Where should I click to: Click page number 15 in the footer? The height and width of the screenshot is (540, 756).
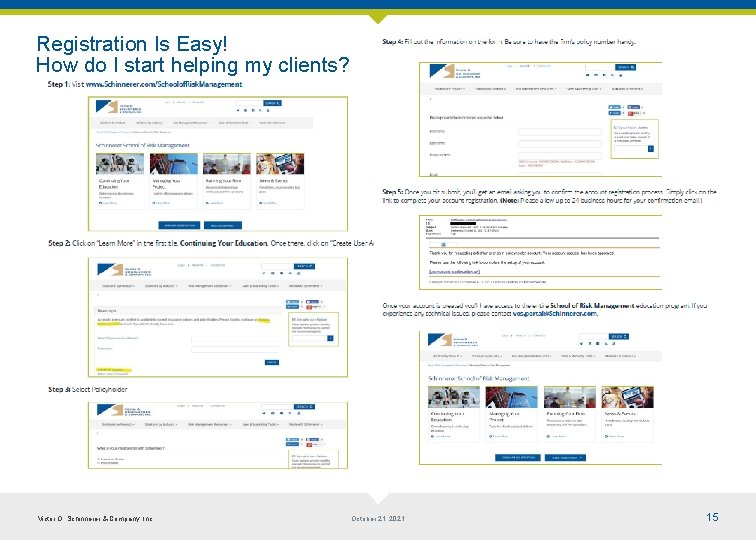(x=712, y=517)
